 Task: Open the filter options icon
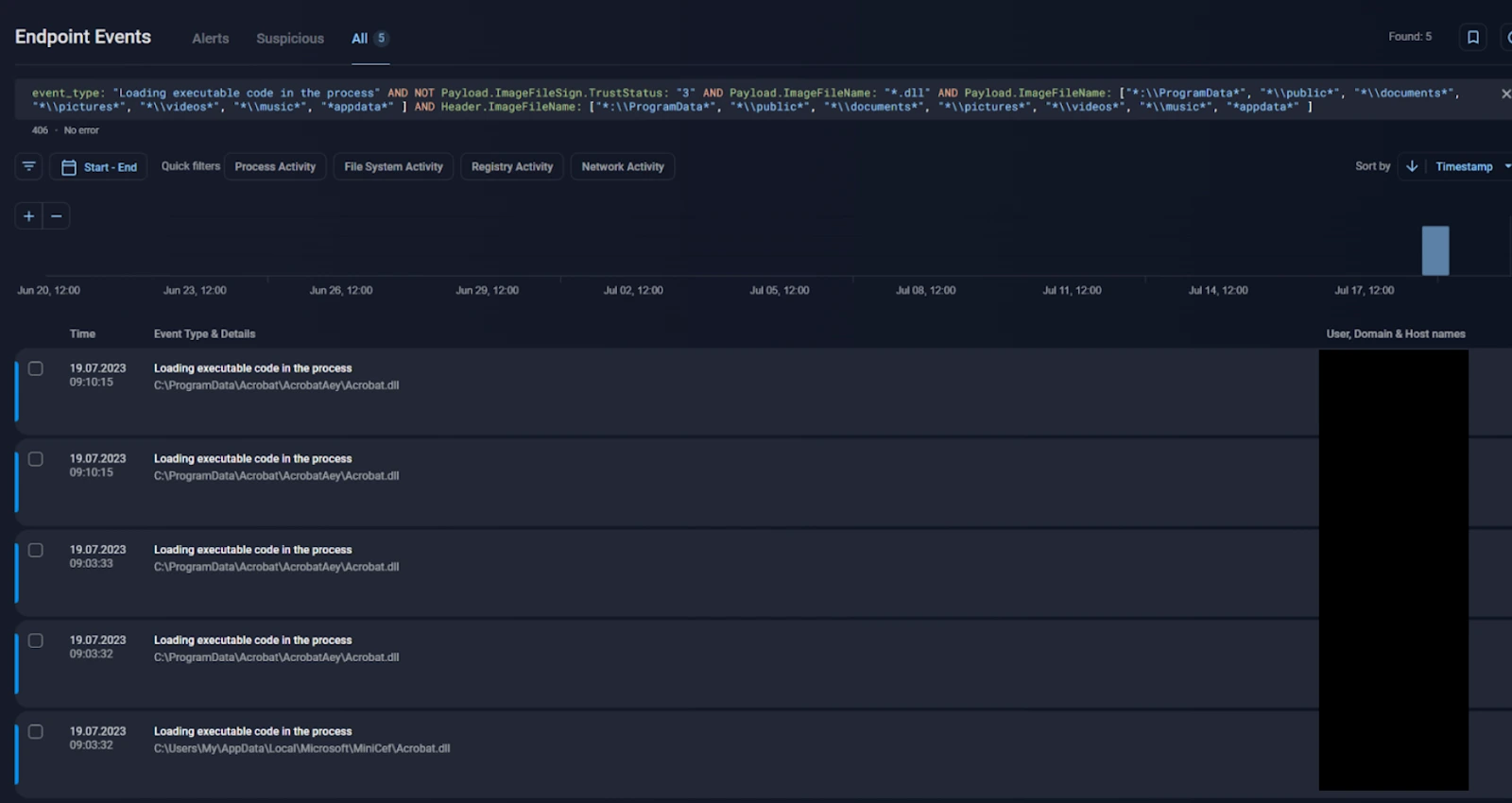coord(28,166)
